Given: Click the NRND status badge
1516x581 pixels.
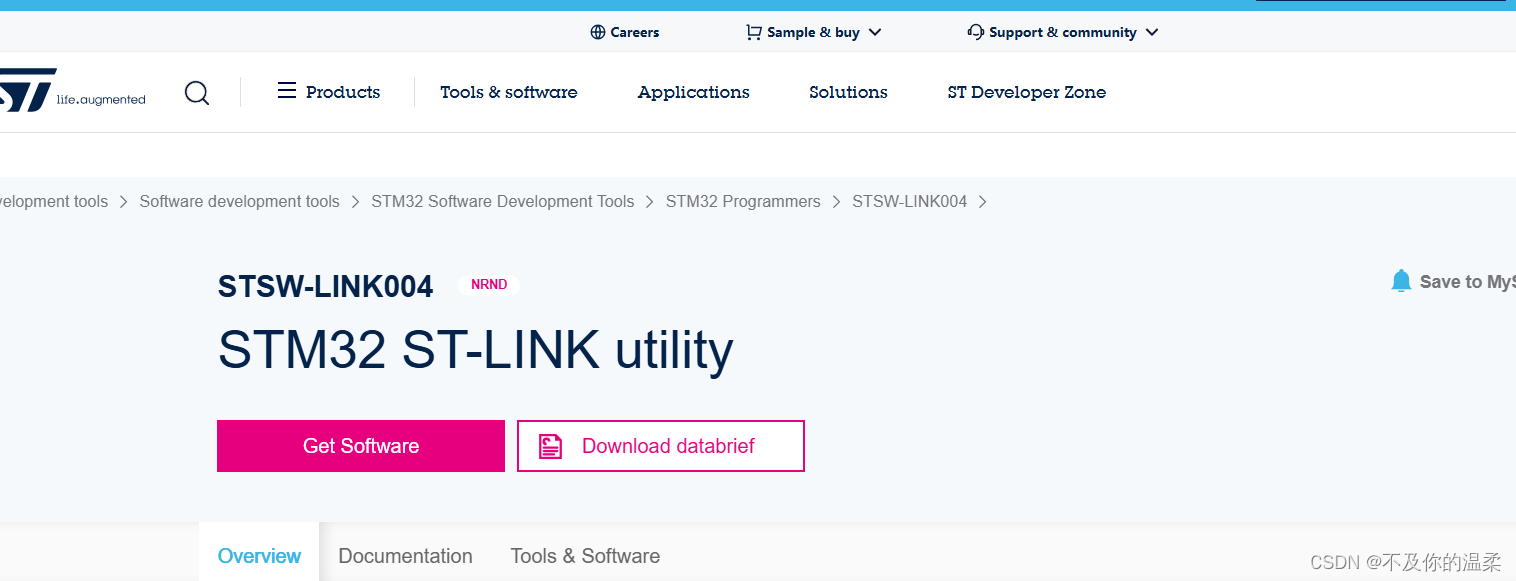Looking at the screenshot, I should click(489, 285).
